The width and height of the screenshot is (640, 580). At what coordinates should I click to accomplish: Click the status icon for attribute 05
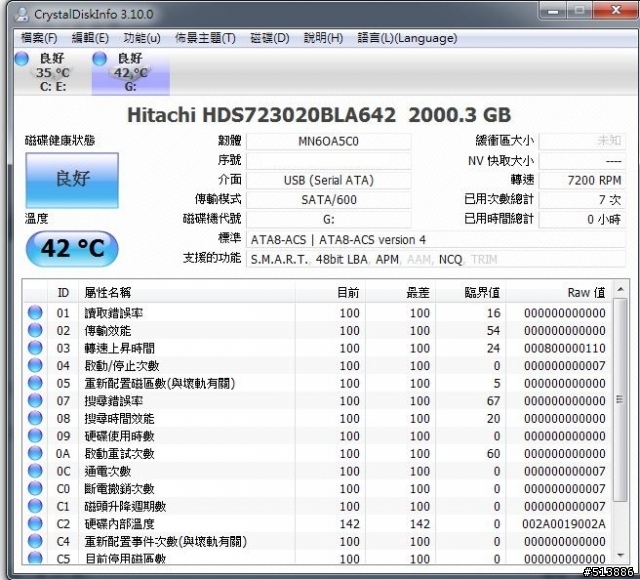coord(35,383)
